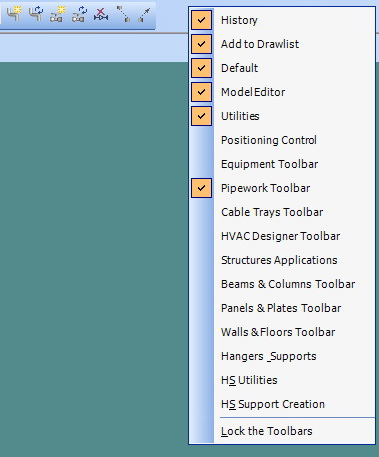
Task: Enable the Equipment Toolbar
Action: click(282, 164)
